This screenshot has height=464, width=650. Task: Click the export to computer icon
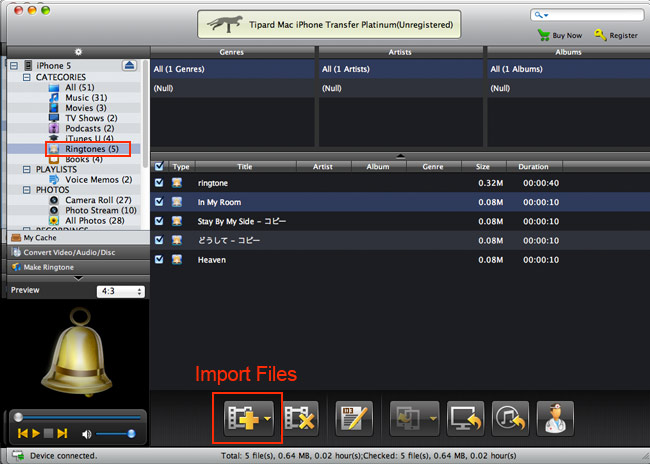(x=466, y=418)
